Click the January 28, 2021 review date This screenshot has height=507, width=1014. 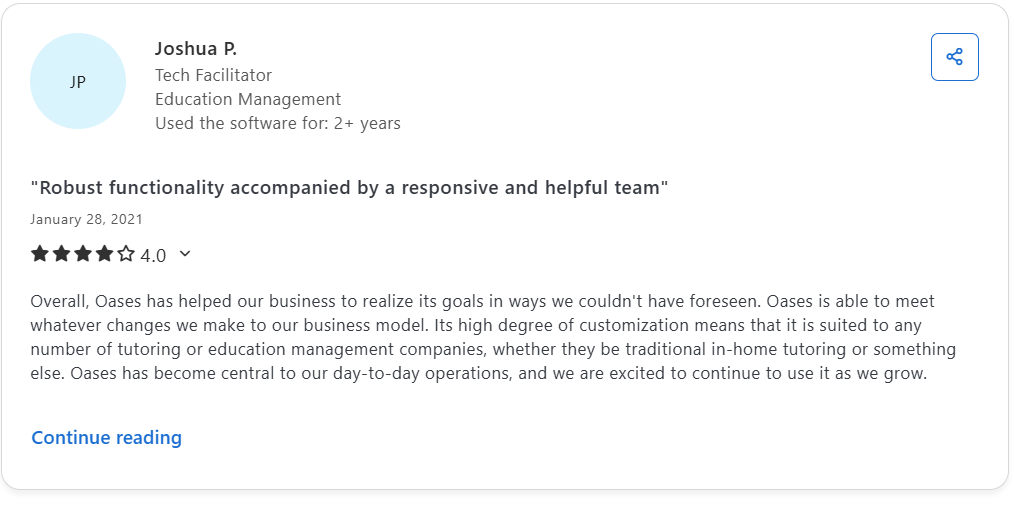click(x=86, y=219)
